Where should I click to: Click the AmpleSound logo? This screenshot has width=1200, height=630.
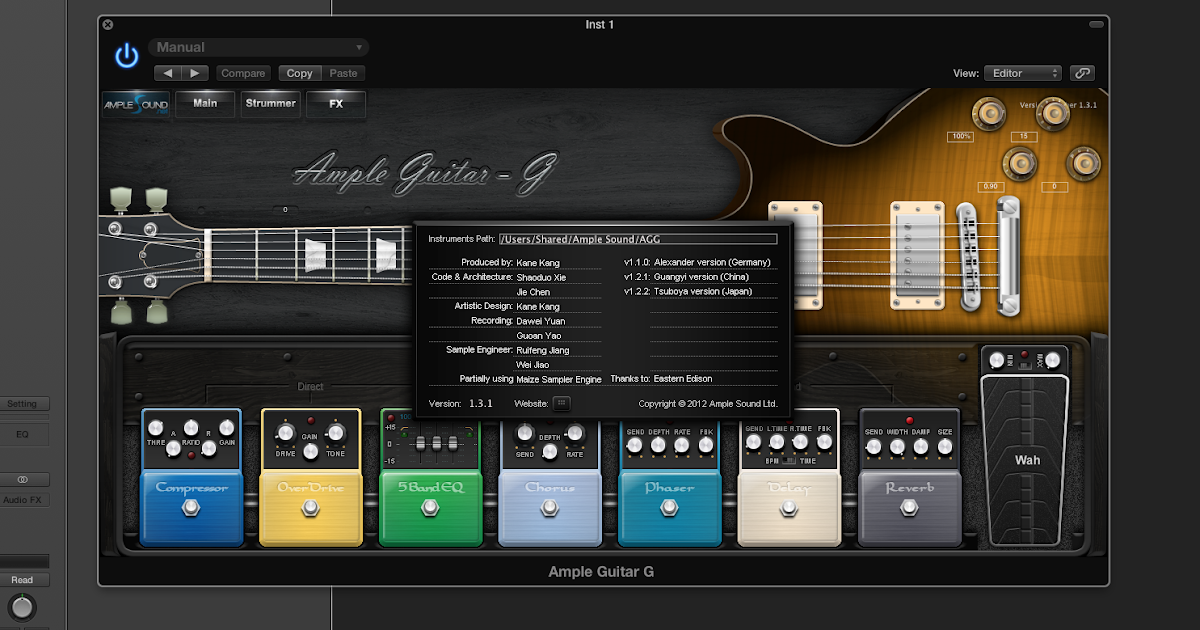coord(135,104)
